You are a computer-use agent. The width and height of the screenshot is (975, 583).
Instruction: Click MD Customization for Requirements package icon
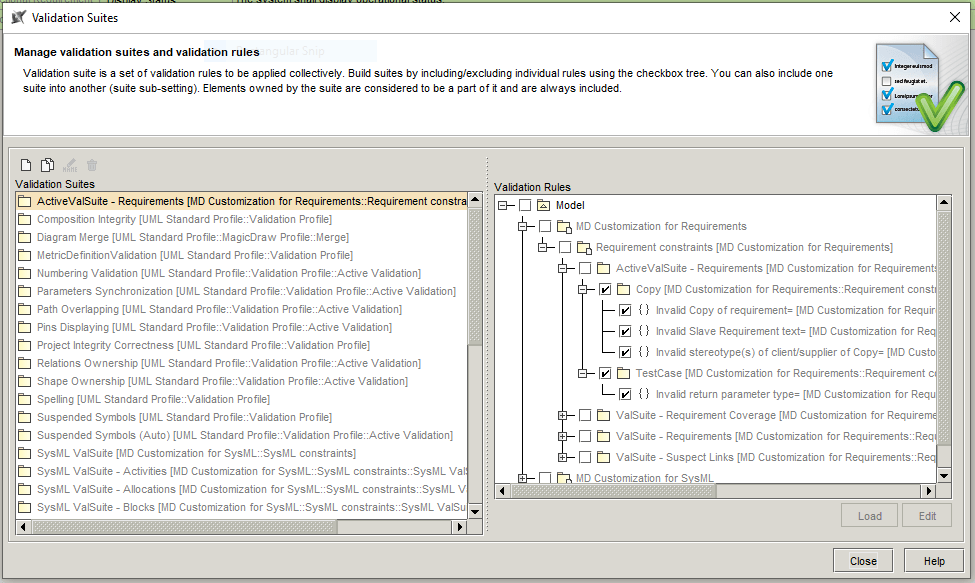564,226
